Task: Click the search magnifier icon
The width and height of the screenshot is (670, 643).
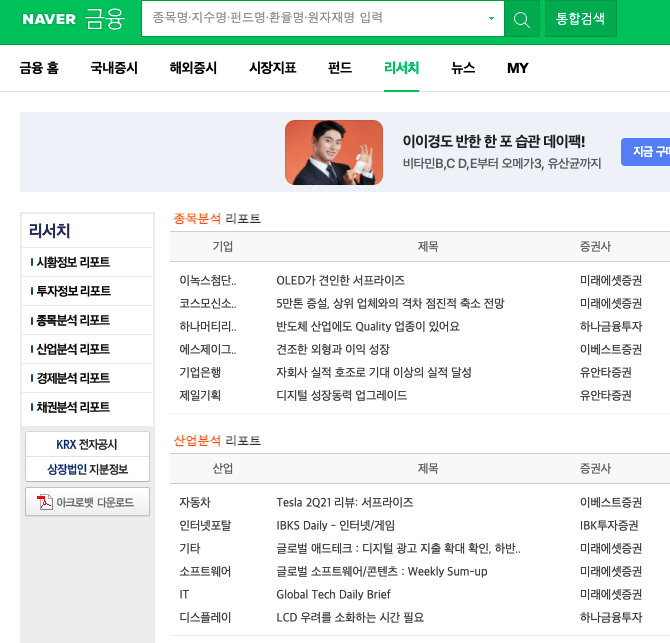Action: click(522, 19)
